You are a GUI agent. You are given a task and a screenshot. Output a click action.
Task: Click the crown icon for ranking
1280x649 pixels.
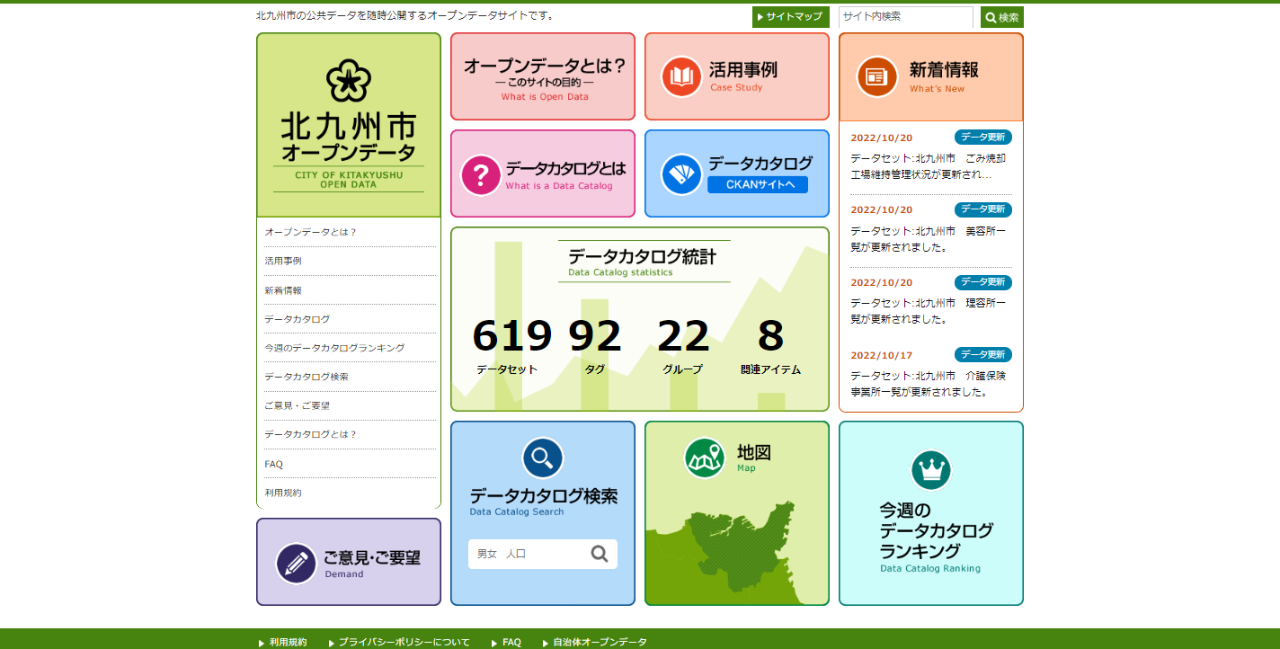click(x=931, y=470)
